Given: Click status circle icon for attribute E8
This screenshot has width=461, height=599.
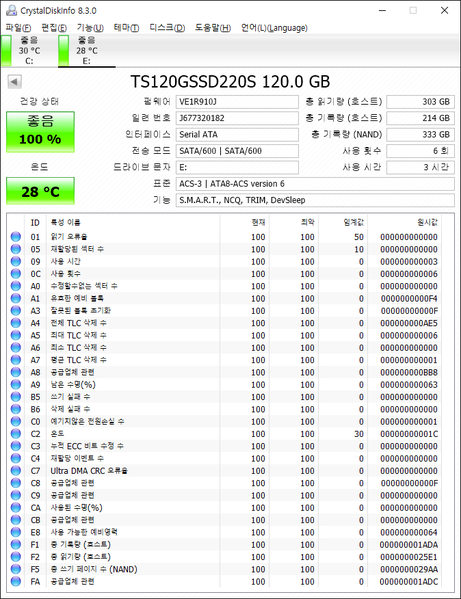Looking at the screenshot, I should (16, 532).
